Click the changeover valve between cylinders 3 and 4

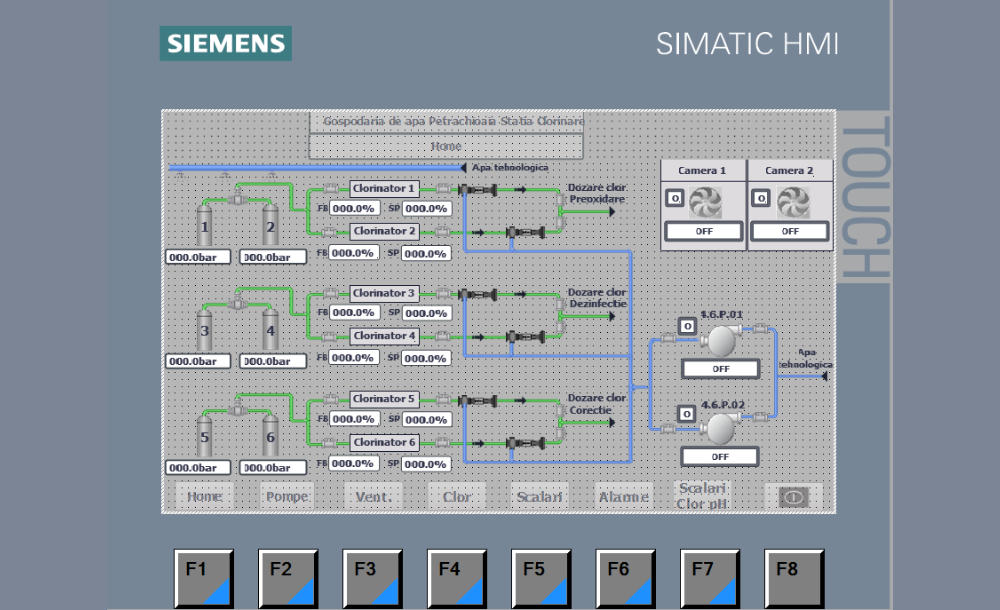(238, 301)
